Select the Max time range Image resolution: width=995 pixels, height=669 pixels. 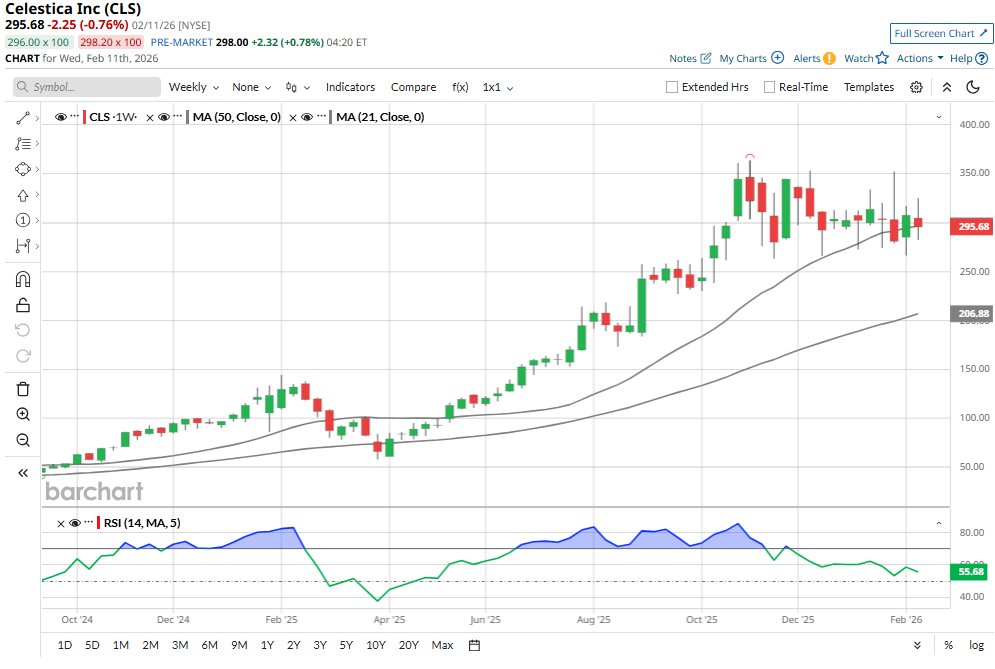(x=442, y=646)
